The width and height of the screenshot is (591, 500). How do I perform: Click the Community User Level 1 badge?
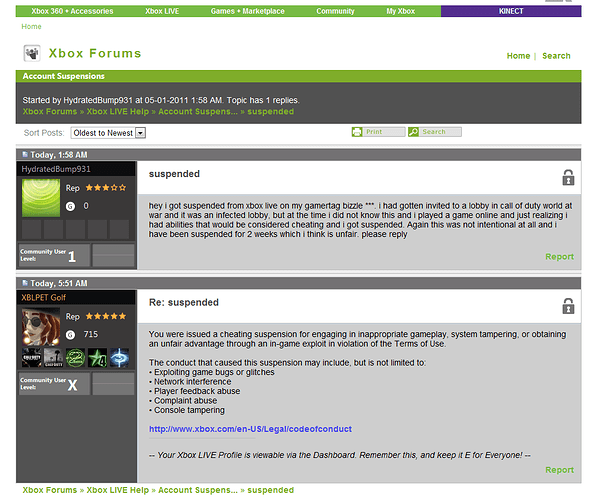pyautogui.click(x=54, y=255)
